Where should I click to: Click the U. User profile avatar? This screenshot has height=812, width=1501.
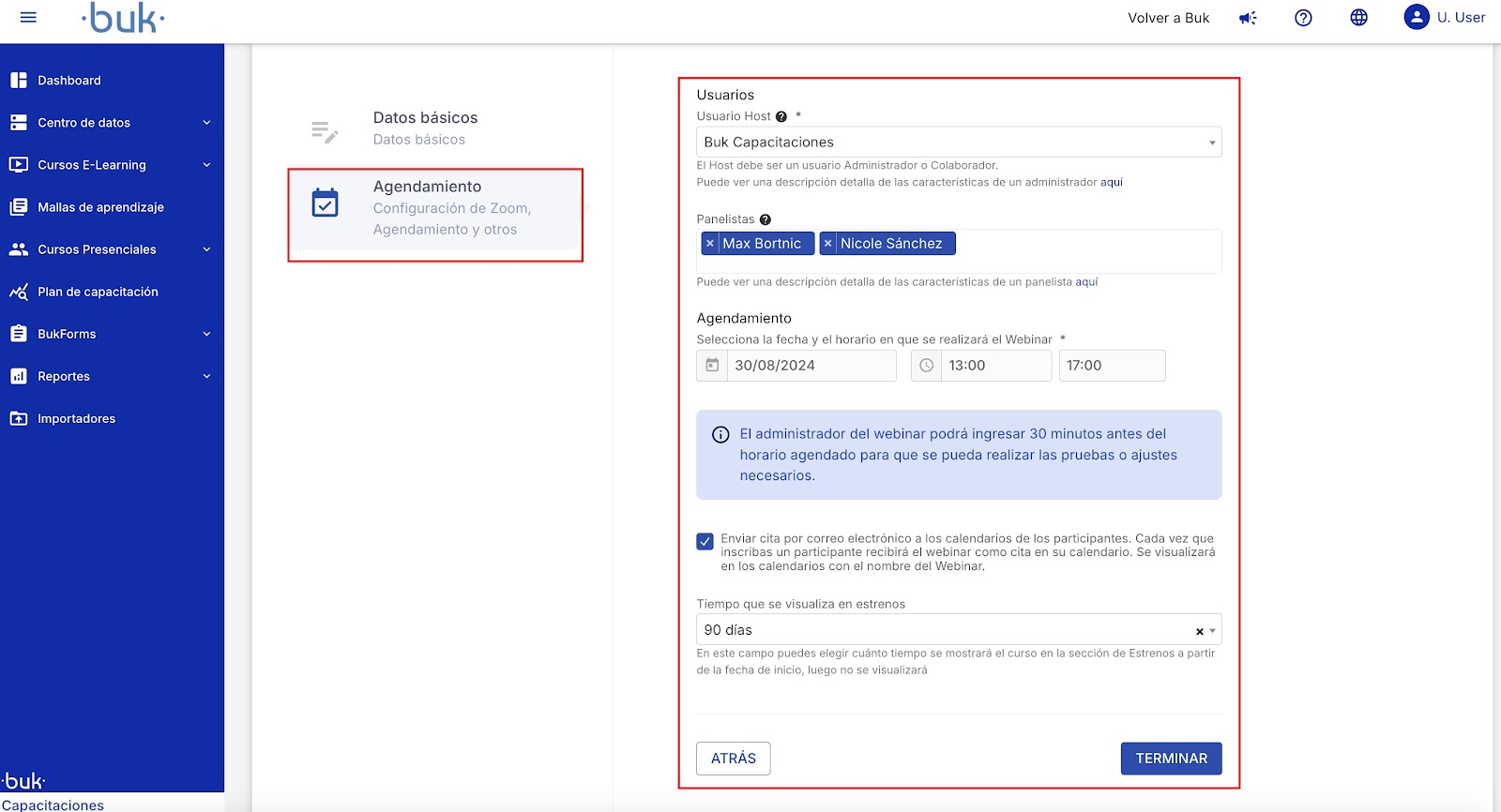1416,17
